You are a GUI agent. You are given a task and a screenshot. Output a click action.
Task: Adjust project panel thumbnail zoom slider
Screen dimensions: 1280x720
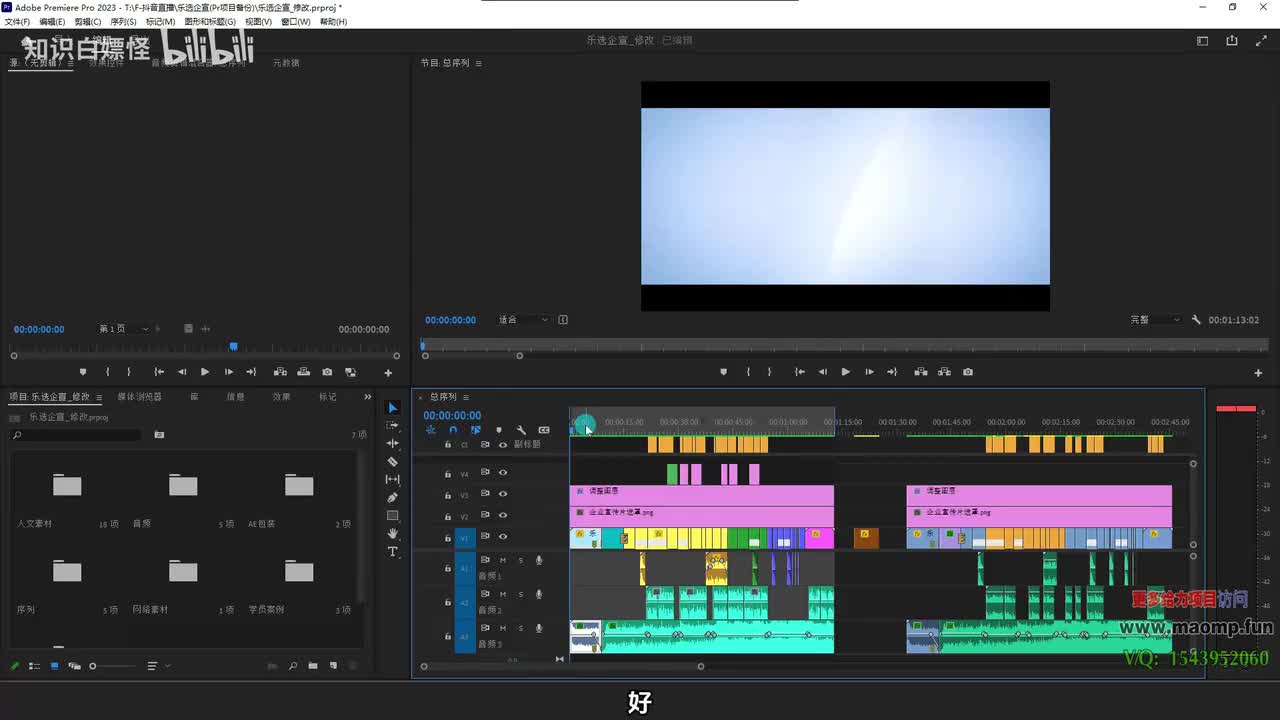point(113,666)
